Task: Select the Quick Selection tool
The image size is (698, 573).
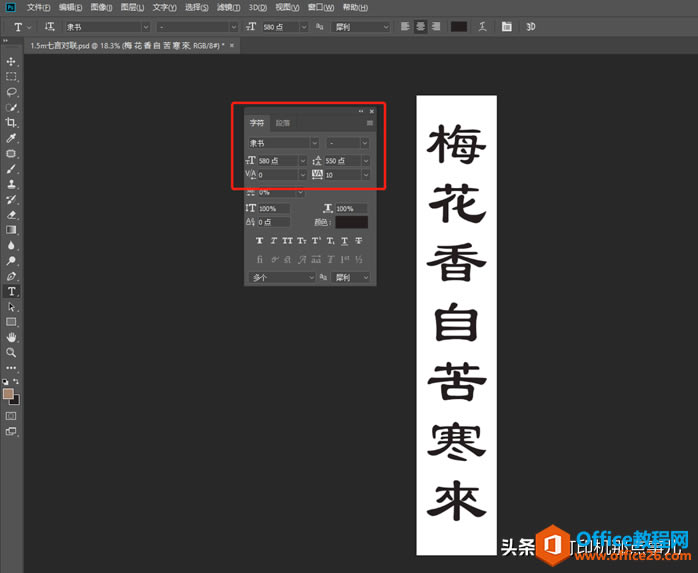Action: [x=11, y=108]
